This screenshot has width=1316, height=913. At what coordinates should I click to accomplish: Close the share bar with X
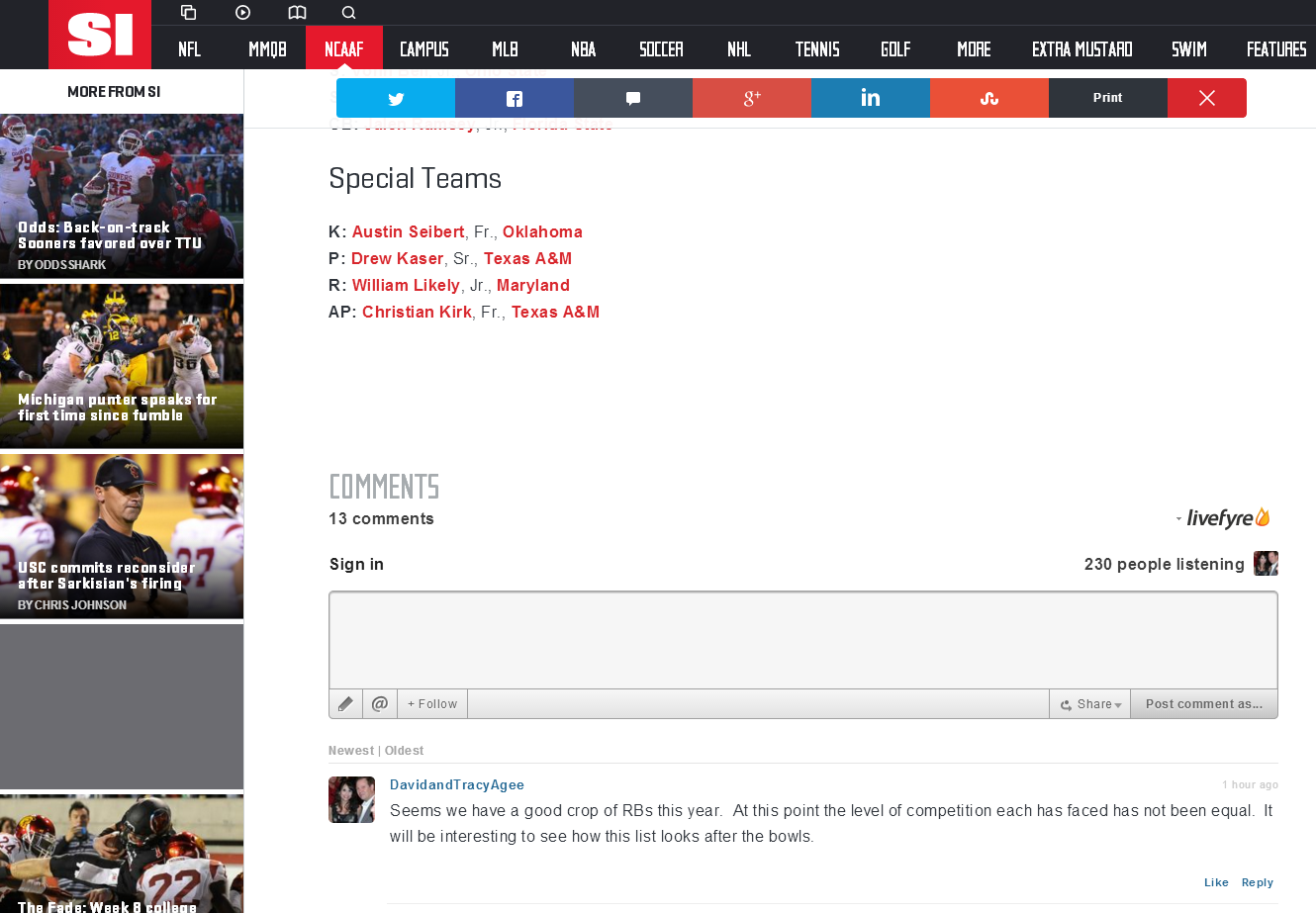click(1207, 98)
